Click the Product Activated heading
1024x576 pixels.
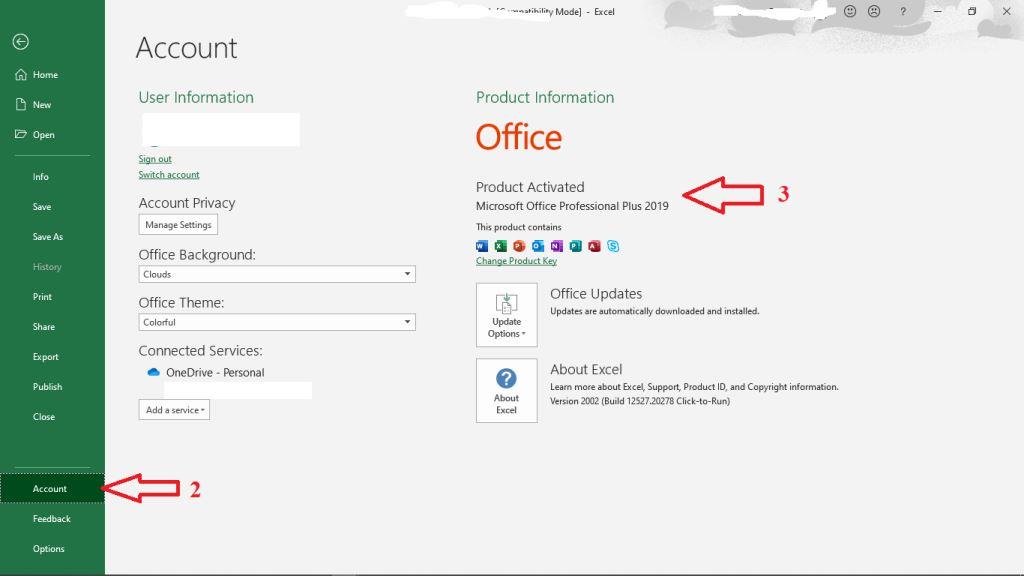pyautogui.click(x=530, y=187)
